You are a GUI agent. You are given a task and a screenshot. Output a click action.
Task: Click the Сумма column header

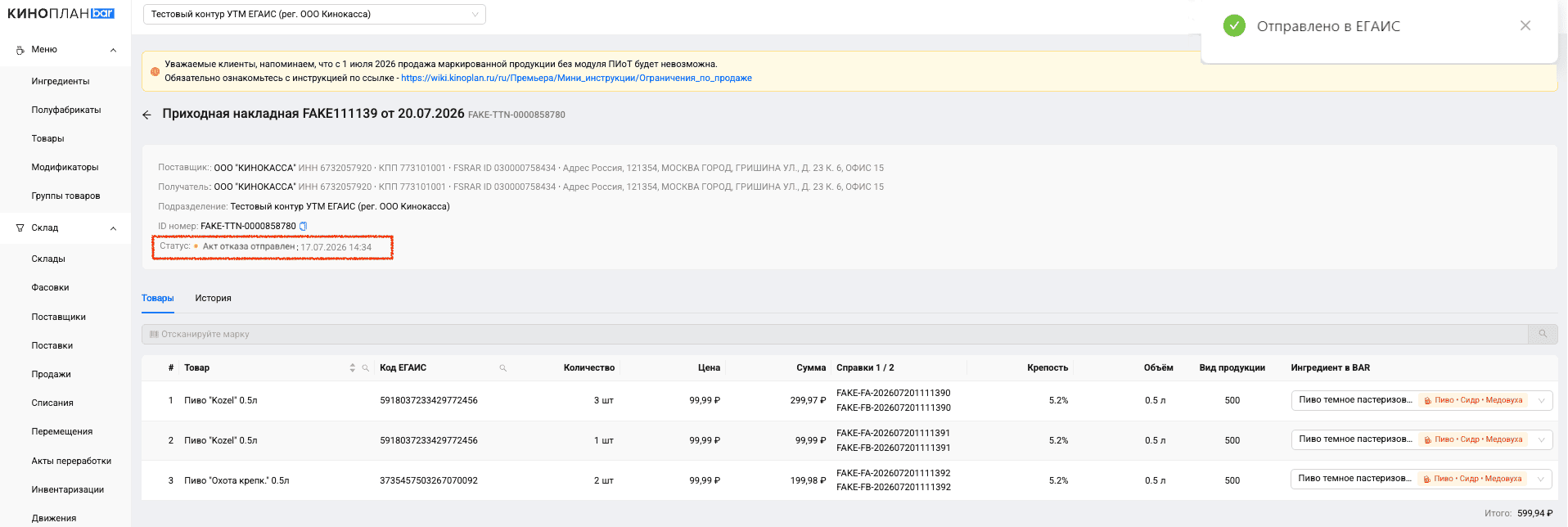click(x=811, y=367)
